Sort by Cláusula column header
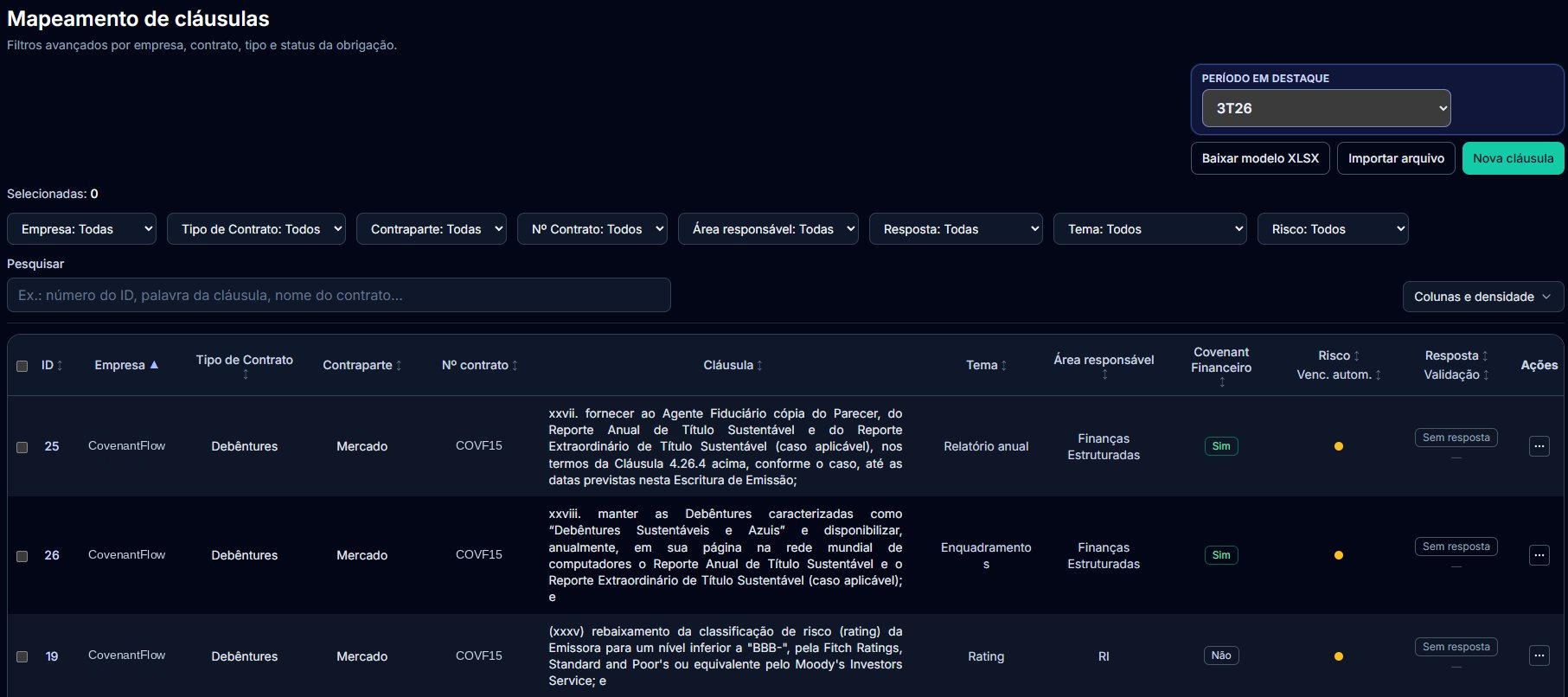Screen dimensions: 1568x697 pos(733,365)
